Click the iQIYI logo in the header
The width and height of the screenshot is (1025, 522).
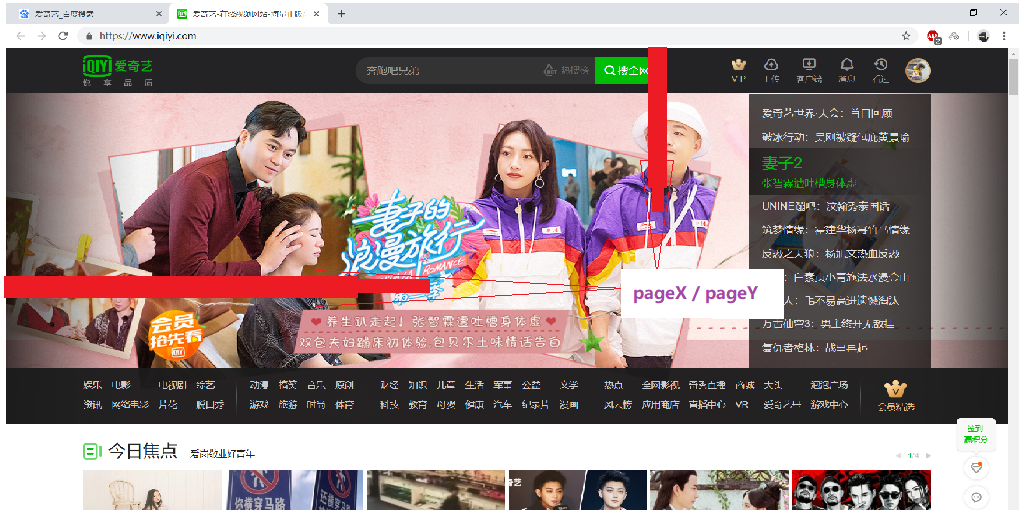[x=118, y=71]
